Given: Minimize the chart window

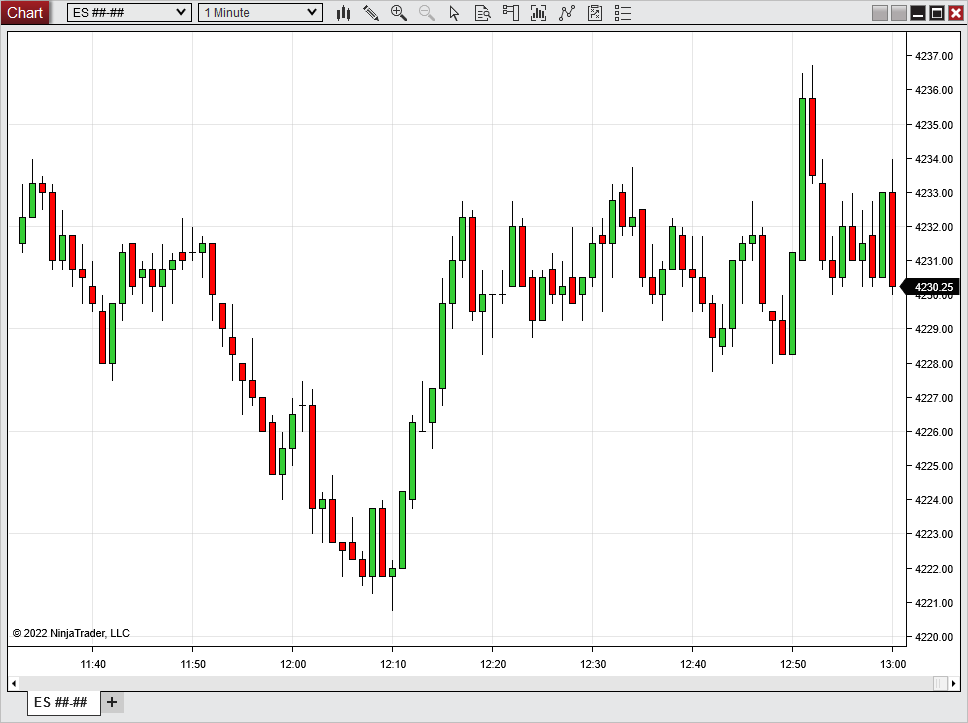Looking at the screenshot, I should (x=918, y=13).
